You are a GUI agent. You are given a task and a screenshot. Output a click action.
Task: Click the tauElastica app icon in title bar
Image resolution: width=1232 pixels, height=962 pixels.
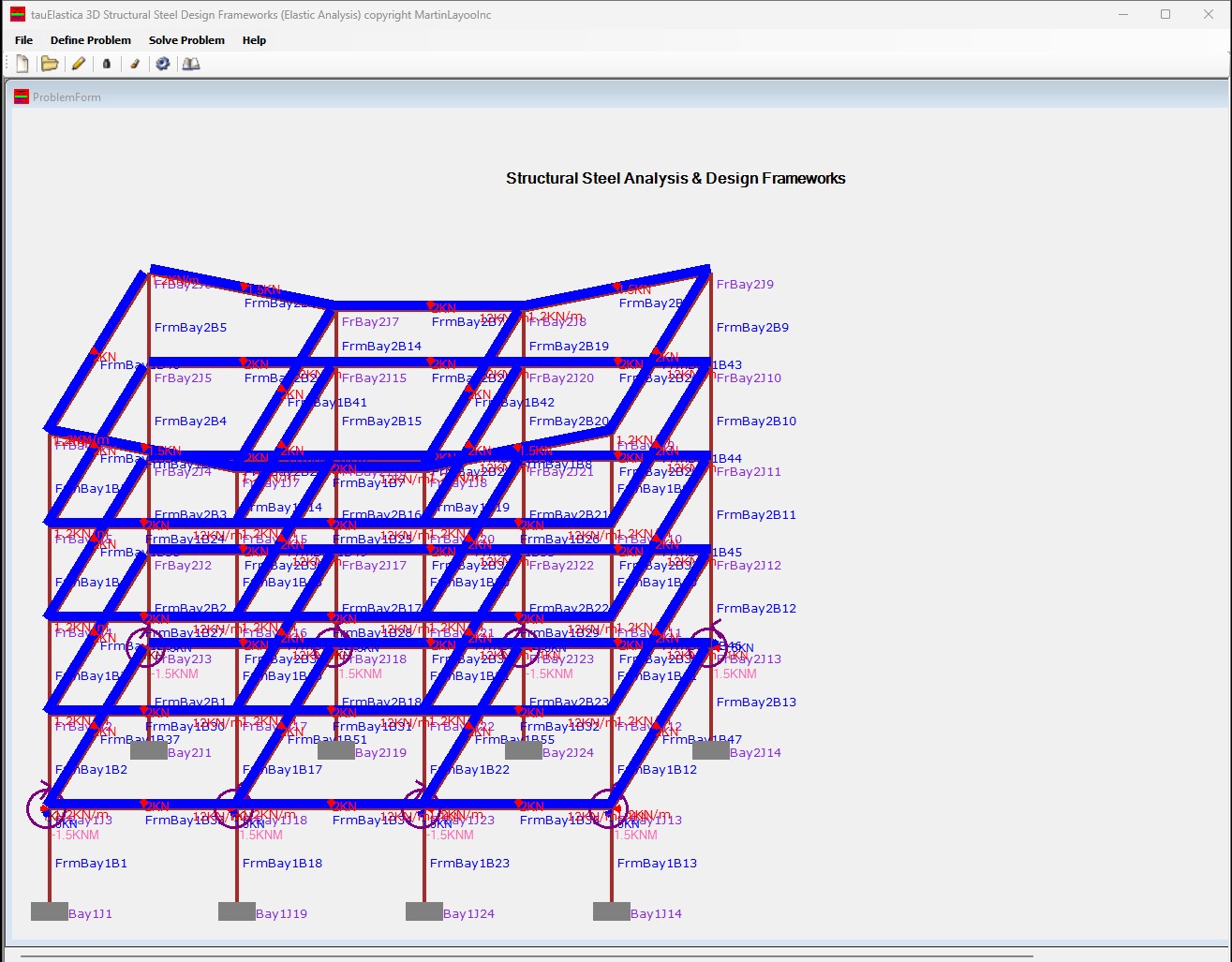coord(18,15)
